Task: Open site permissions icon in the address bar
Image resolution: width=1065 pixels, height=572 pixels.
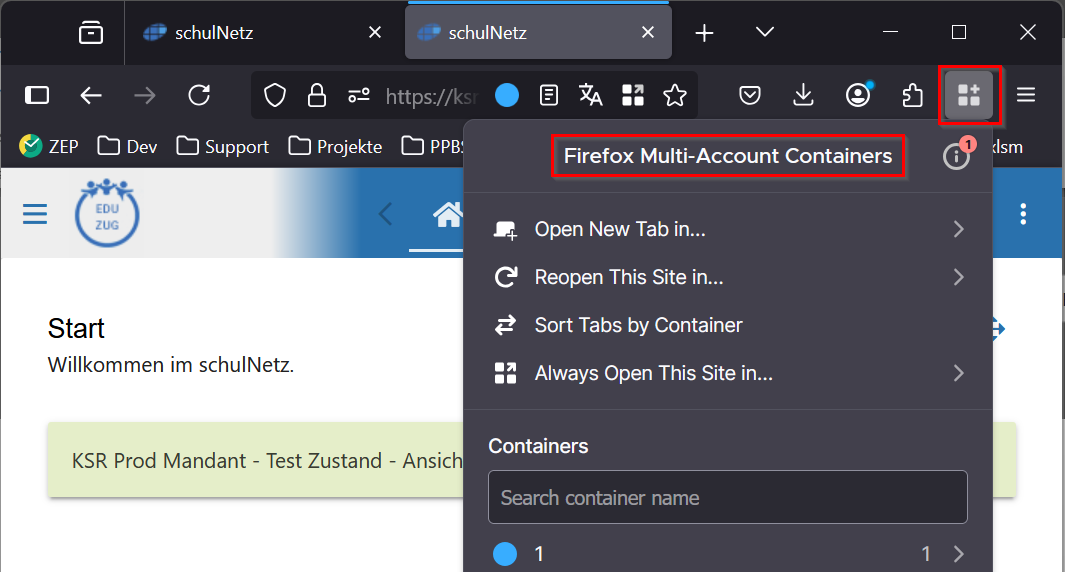Action: 359,95
